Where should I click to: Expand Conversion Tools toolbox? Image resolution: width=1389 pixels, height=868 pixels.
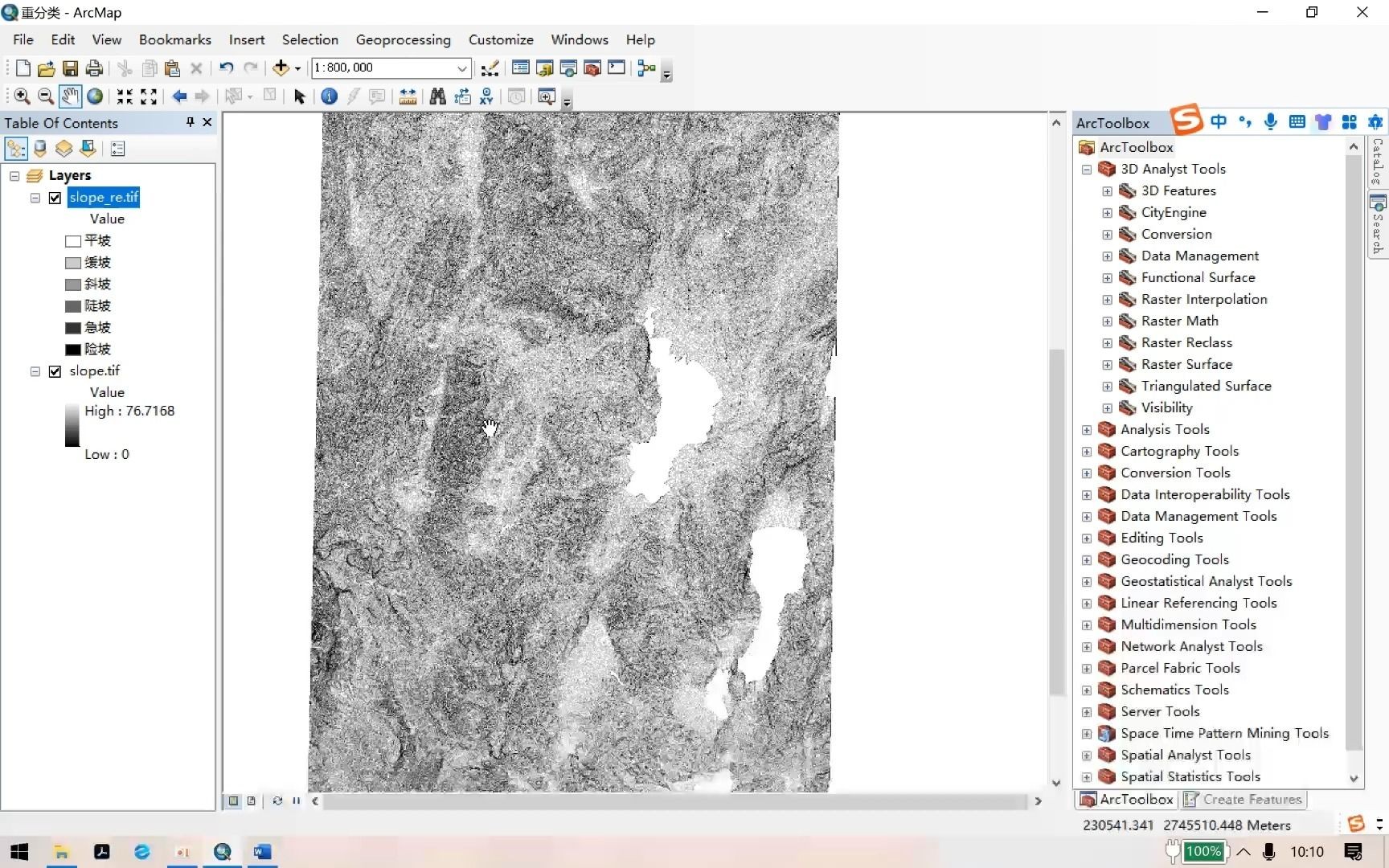[1087, 473]
